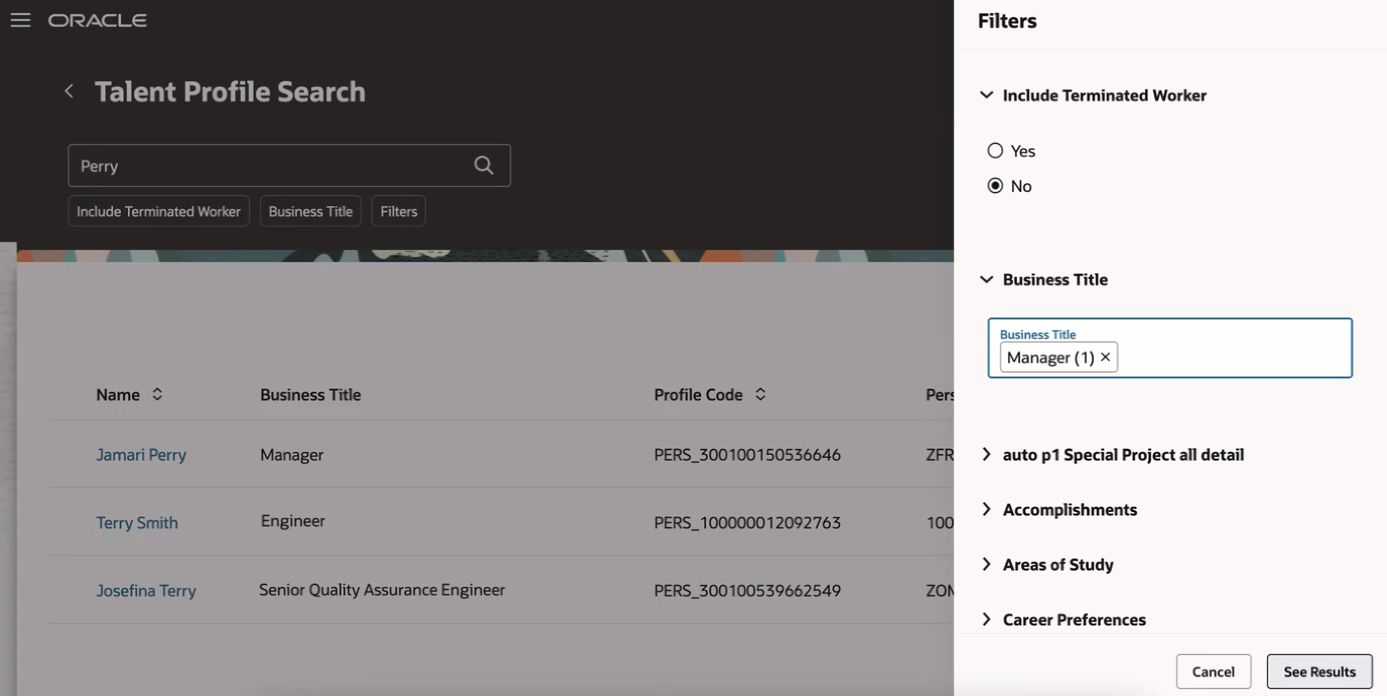This screenshot has width=1387, height=696.
Task: Open Jamari Perry profile link
Action: click(x=141, y=455)
